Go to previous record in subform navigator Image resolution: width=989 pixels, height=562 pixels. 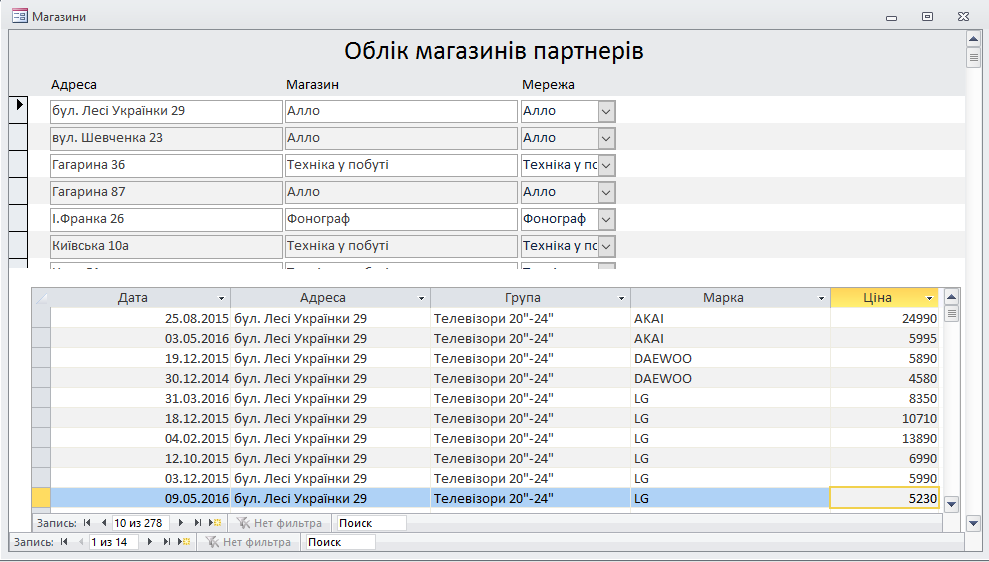click(x=102, y=523)
